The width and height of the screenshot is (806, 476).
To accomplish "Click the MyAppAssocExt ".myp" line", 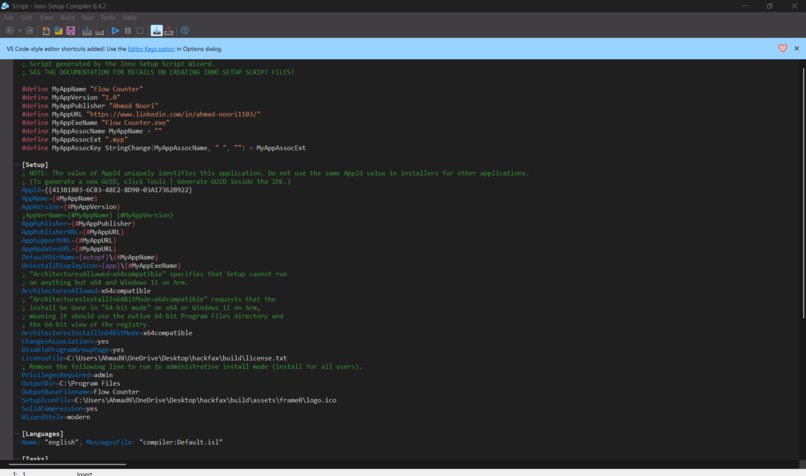I will pyautogui.click(x=75, y=139).
